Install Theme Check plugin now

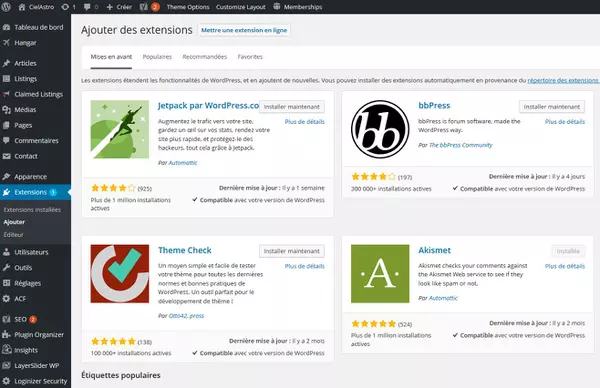pyautogui.click(x=292, y=251)
